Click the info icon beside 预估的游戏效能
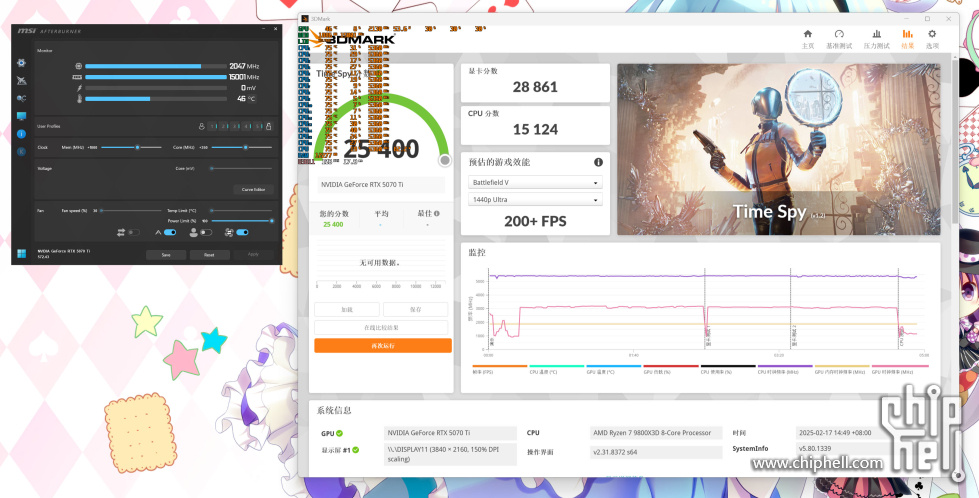Image resolution: width=979 pixels, height=498 pixels. [x=598, y=162]
